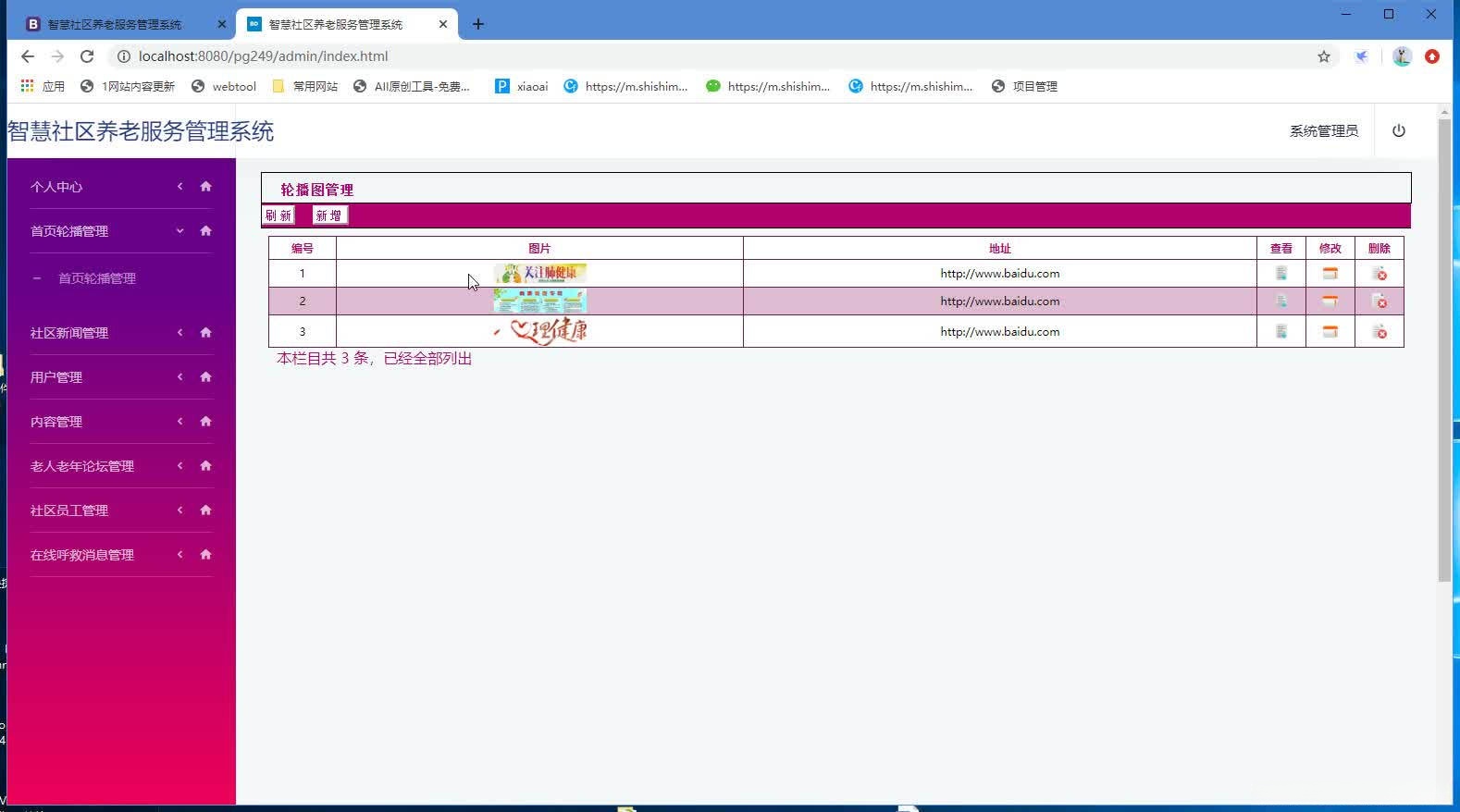The image size is (1460, 812).
Task: Open the xiaoai bookmark
Action: 522,86
